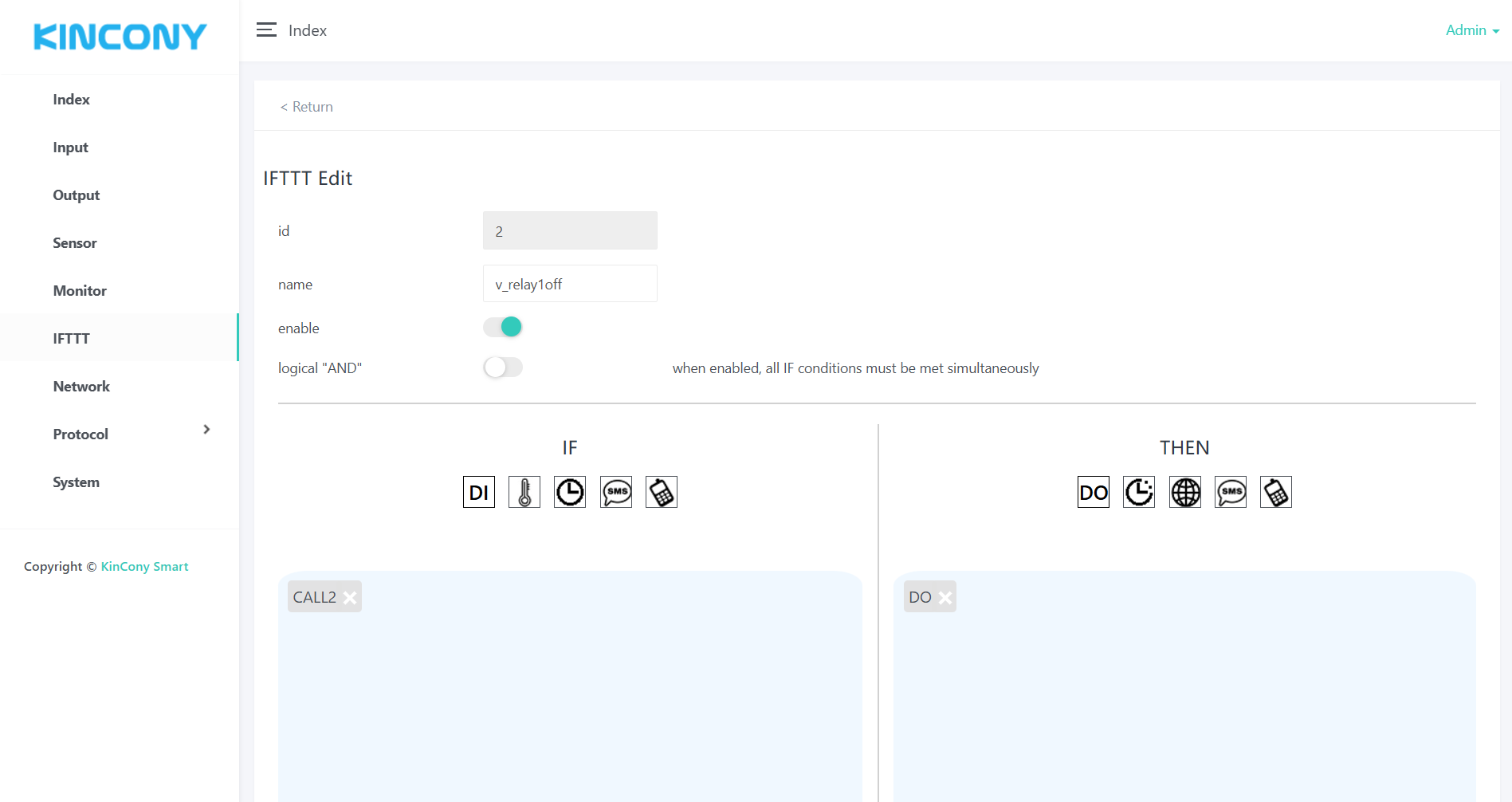
Task: Disable the enable toggle switch
Action: (503, 327)
